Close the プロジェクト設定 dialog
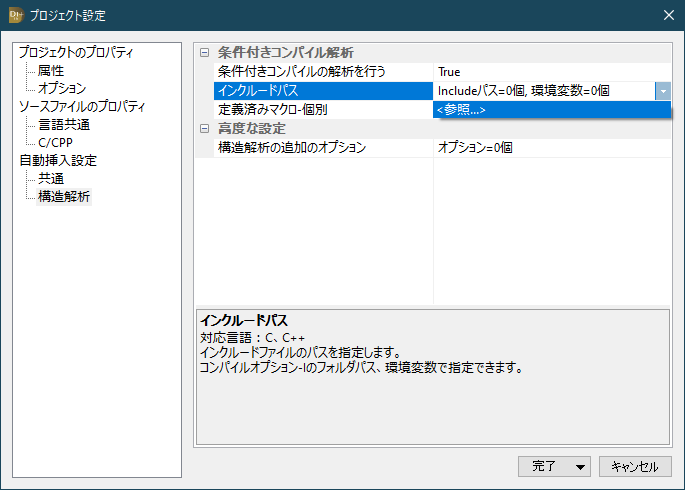The width and height of the screenshot is (685, 490). (x=668, y=15)
